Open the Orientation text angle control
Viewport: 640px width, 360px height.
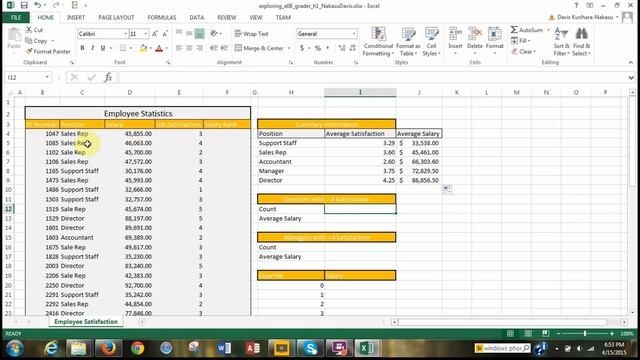pos(215,33)
